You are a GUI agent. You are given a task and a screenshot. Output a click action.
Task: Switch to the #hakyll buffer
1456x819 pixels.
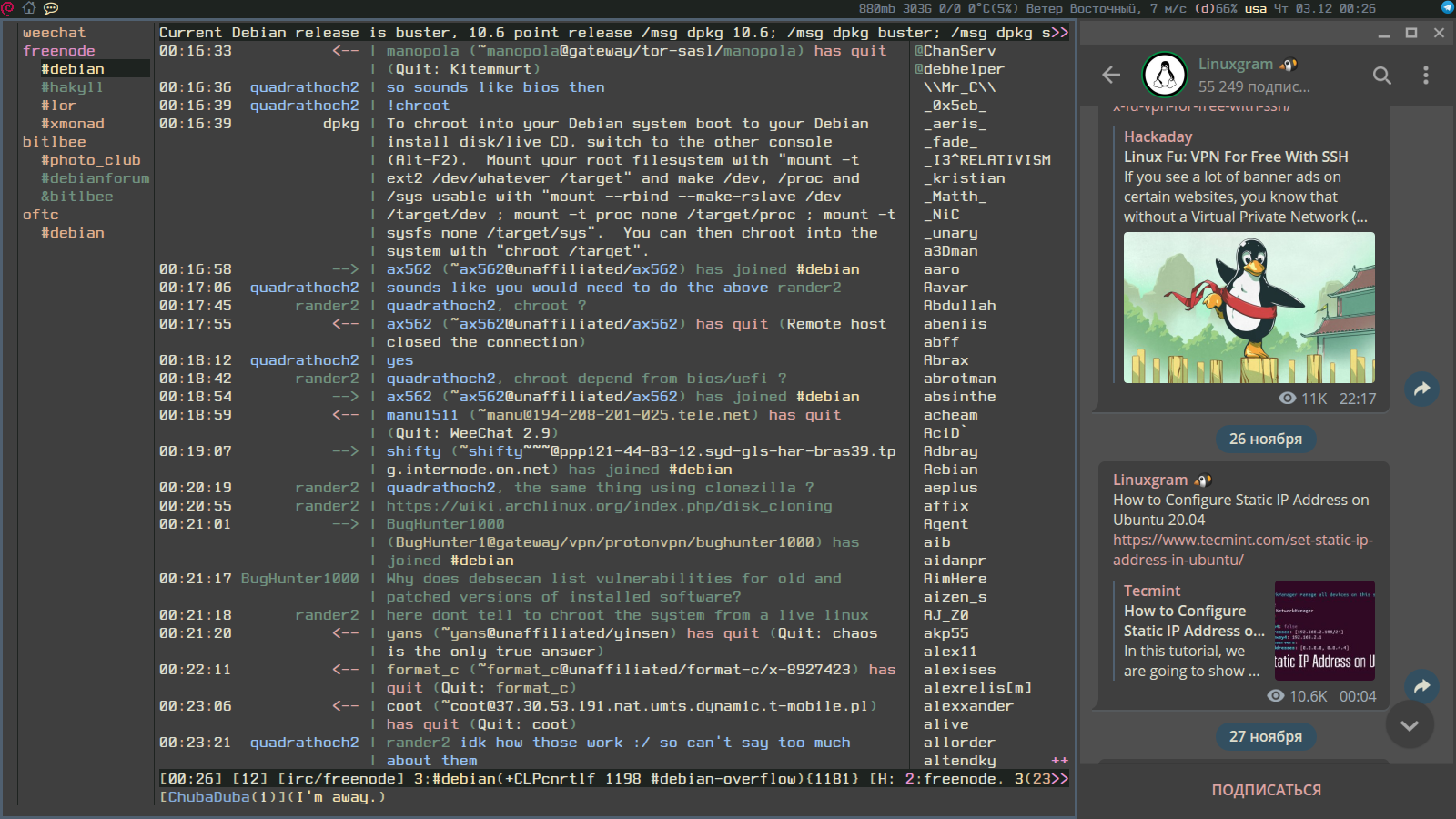[x=72, y=87]
